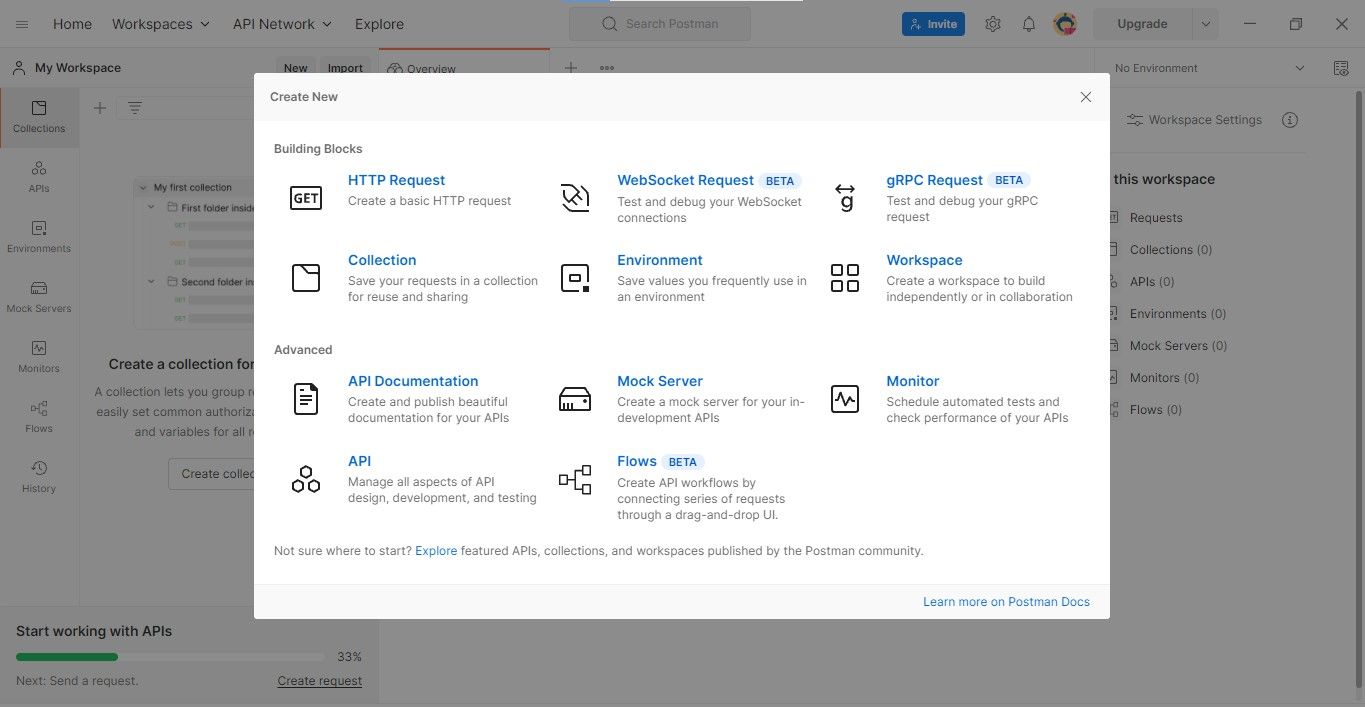Screen dimensions: 1365x707
Task: Click the user avatar in header
Action: pyautogui.click(x=1065, y=24)
